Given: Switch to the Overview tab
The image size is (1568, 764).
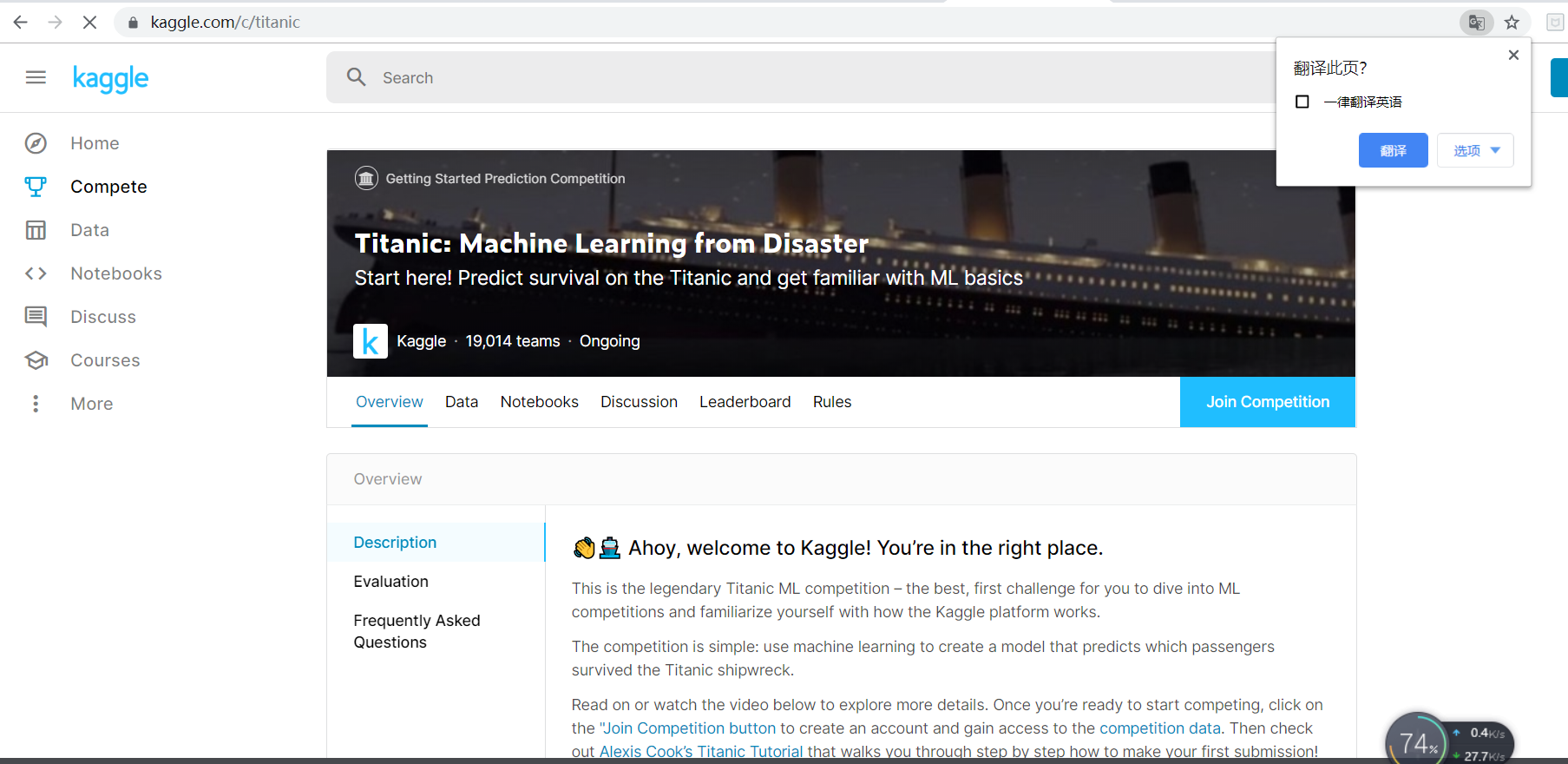Looking at the screenshot, I should [x=390, y=402].
